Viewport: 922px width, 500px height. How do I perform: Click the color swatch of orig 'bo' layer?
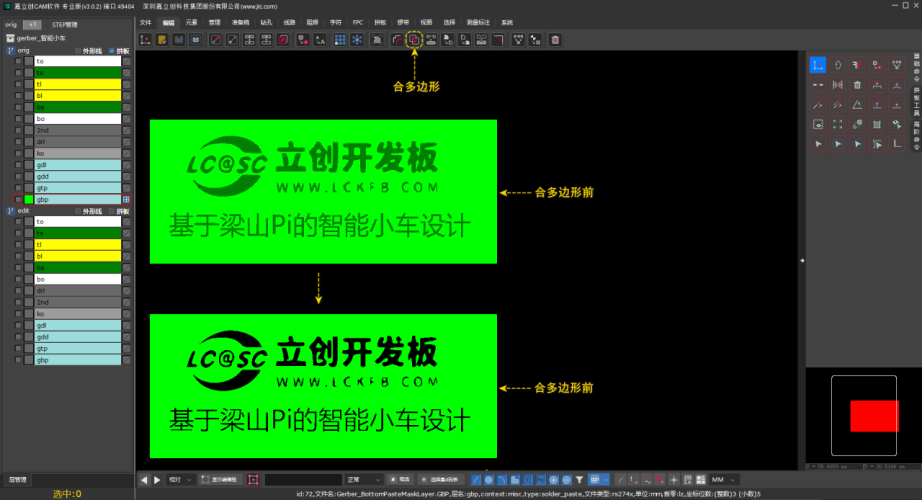tap(29, 119)
